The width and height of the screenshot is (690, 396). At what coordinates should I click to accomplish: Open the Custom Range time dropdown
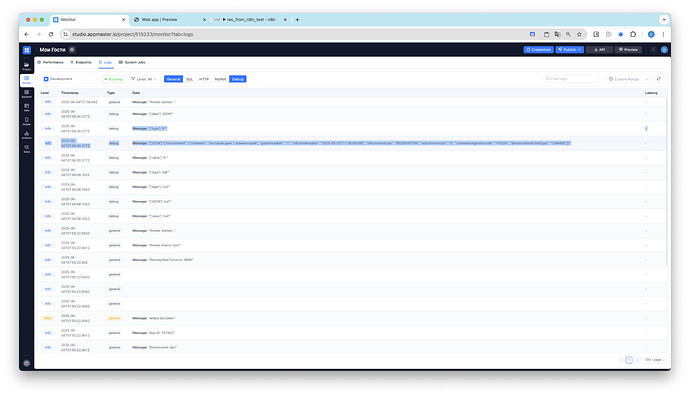(628, 79)
